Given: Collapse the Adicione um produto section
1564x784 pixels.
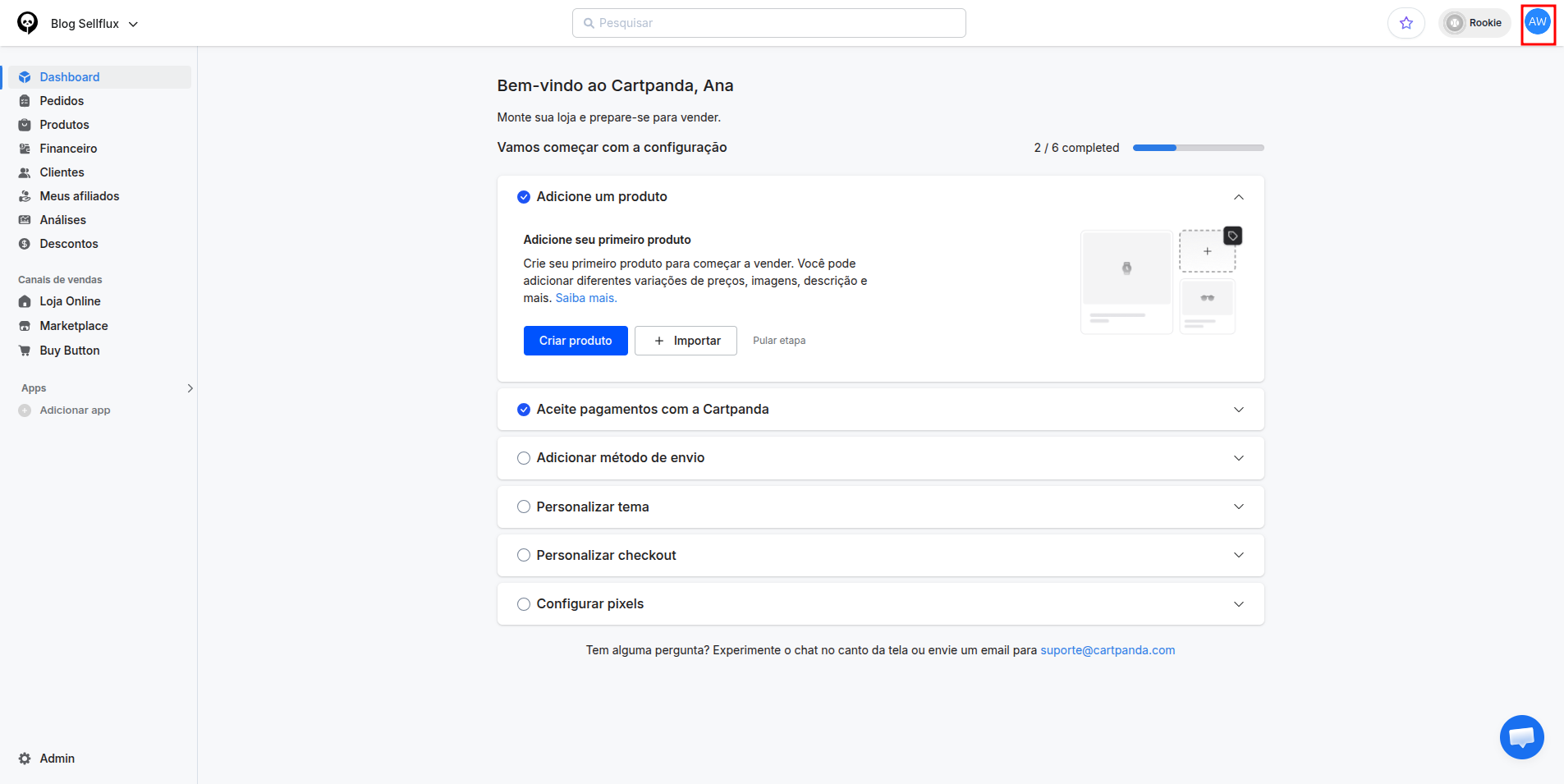Looking at the screenshot, I should click(1239, 197).
